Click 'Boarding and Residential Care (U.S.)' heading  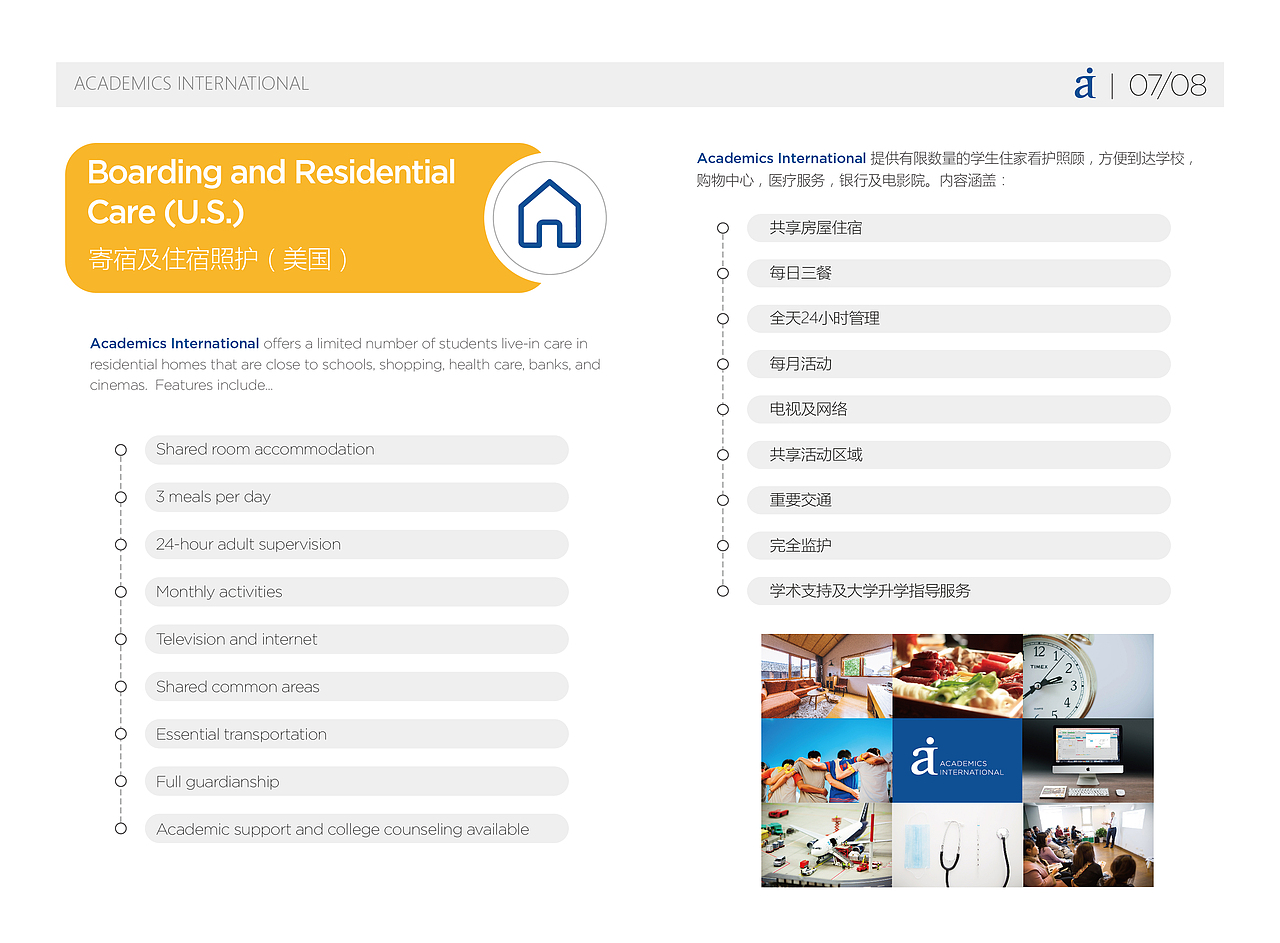click(271, 192)
